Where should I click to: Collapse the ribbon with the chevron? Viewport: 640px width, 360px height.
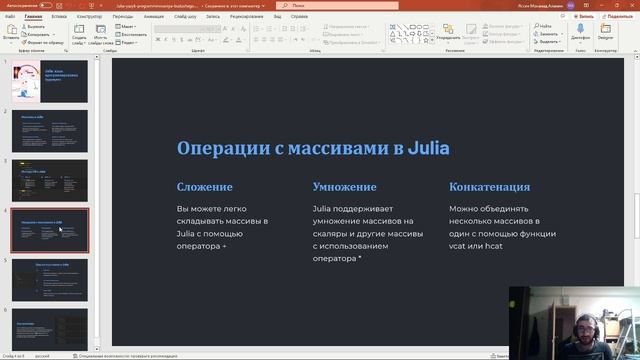[636, 51]
